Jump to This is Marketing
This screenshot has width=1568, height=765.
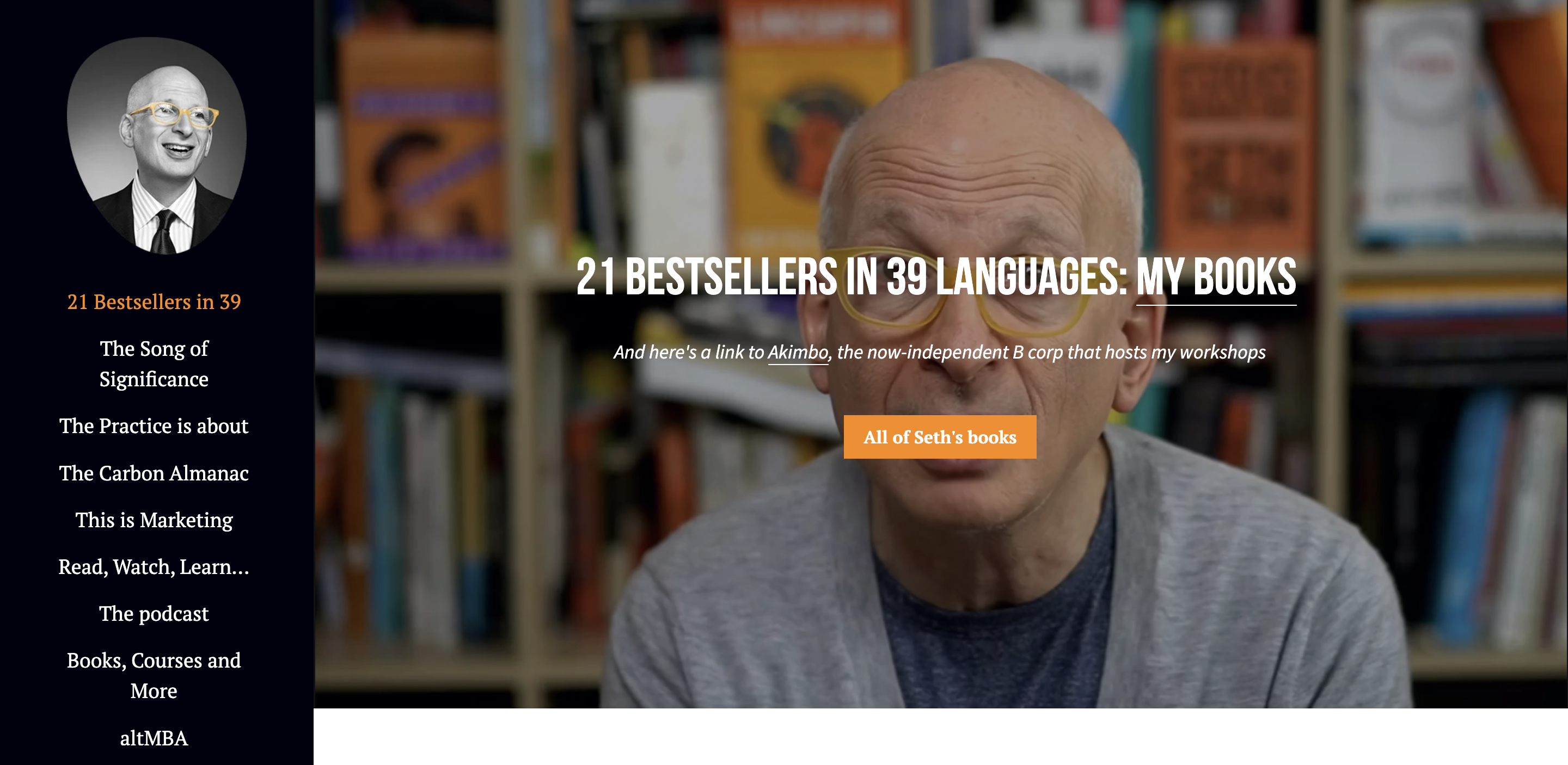click(x=154, y=520)
